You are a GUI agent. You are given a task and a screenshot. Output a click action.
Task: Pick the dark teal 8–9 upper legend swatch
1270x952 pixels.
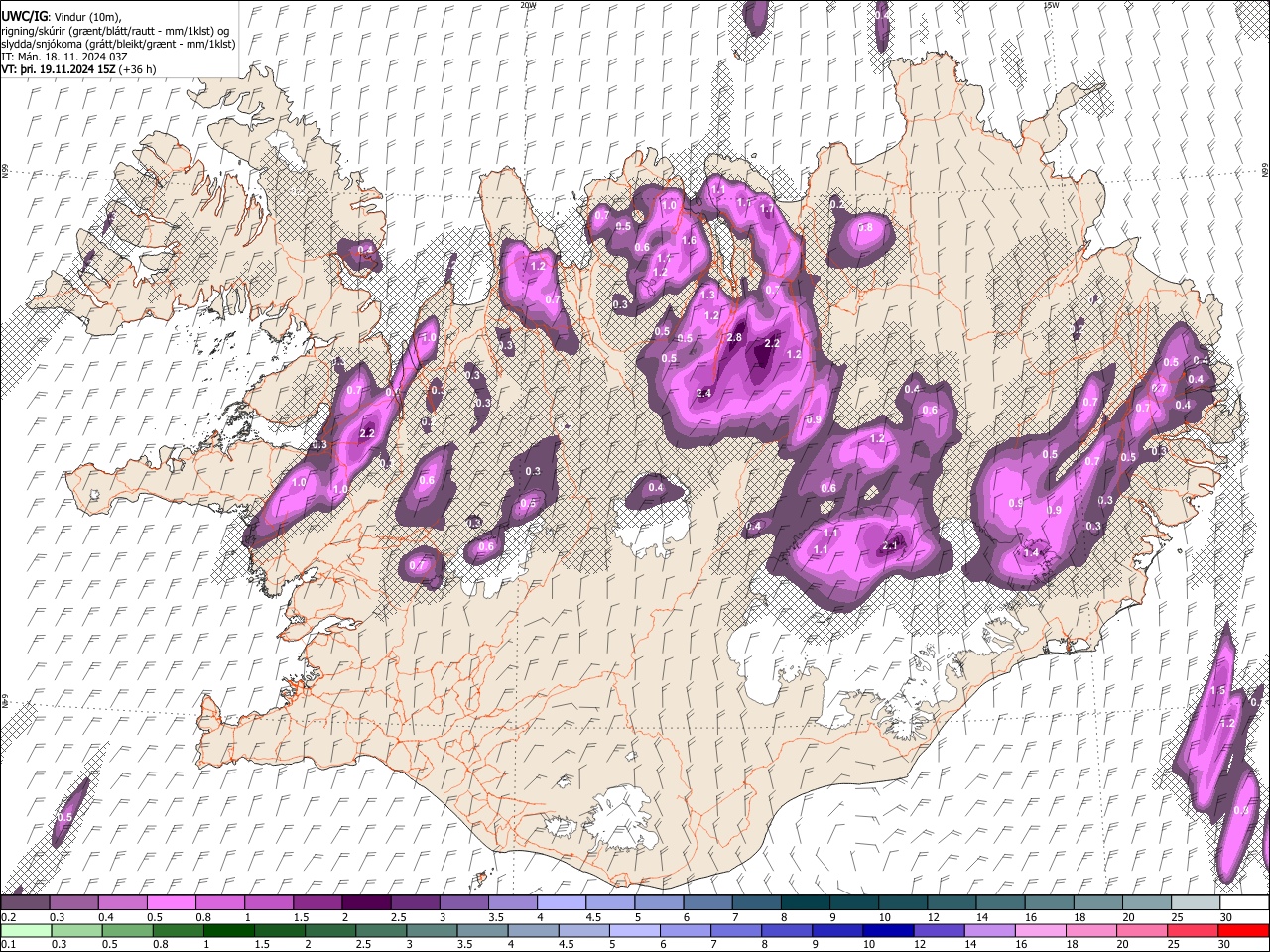click(x=804, y=902)
